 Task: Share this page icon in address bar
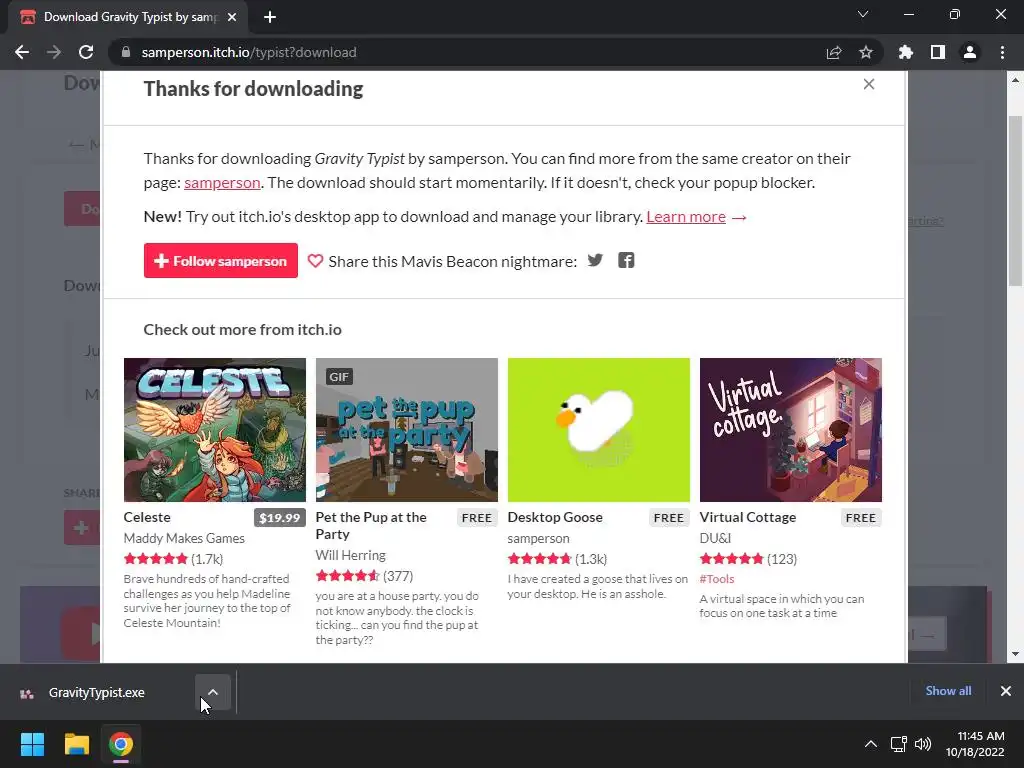[x=834, y=52]
